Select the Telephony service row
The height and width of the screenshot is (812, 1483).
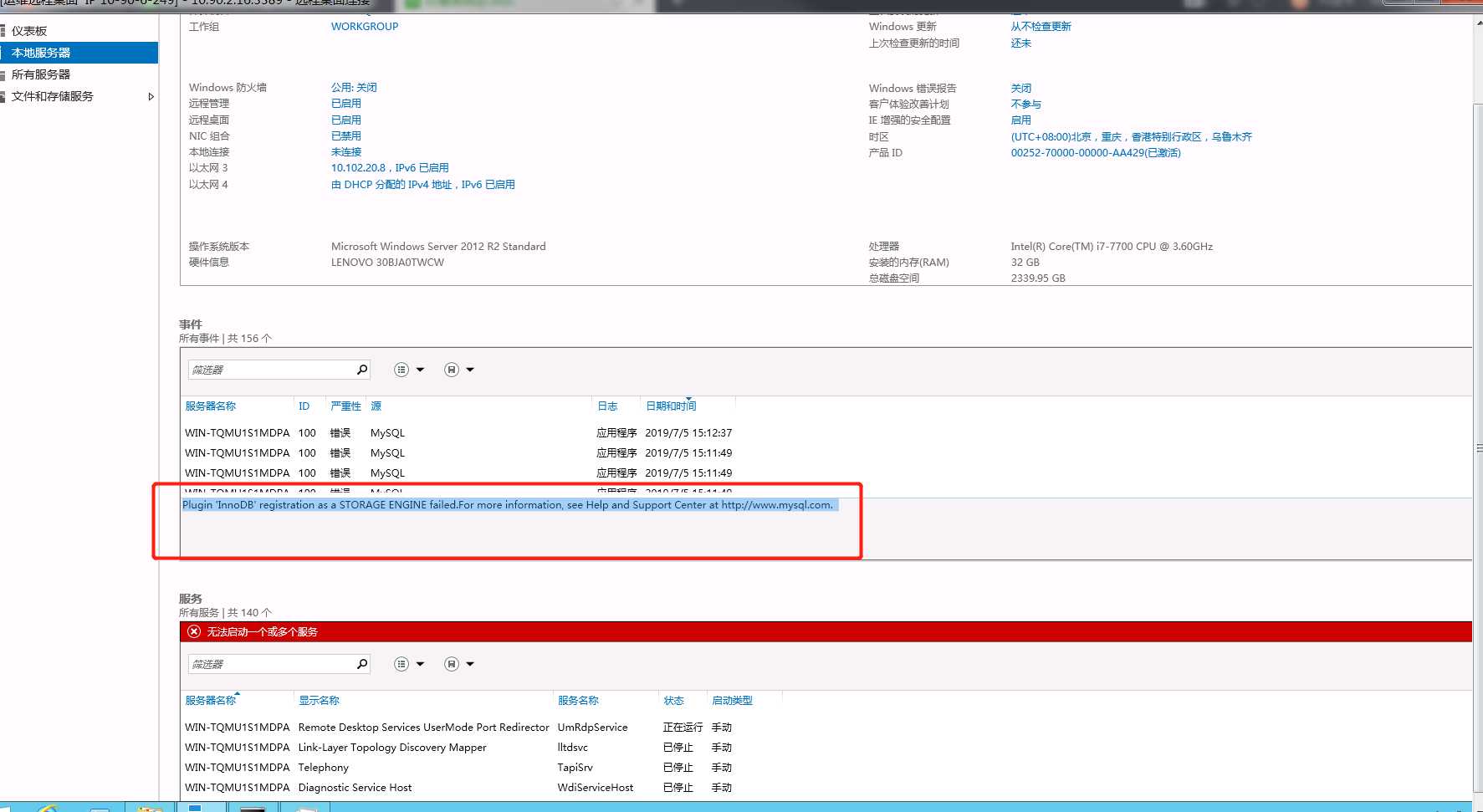[x=458, y=768]
